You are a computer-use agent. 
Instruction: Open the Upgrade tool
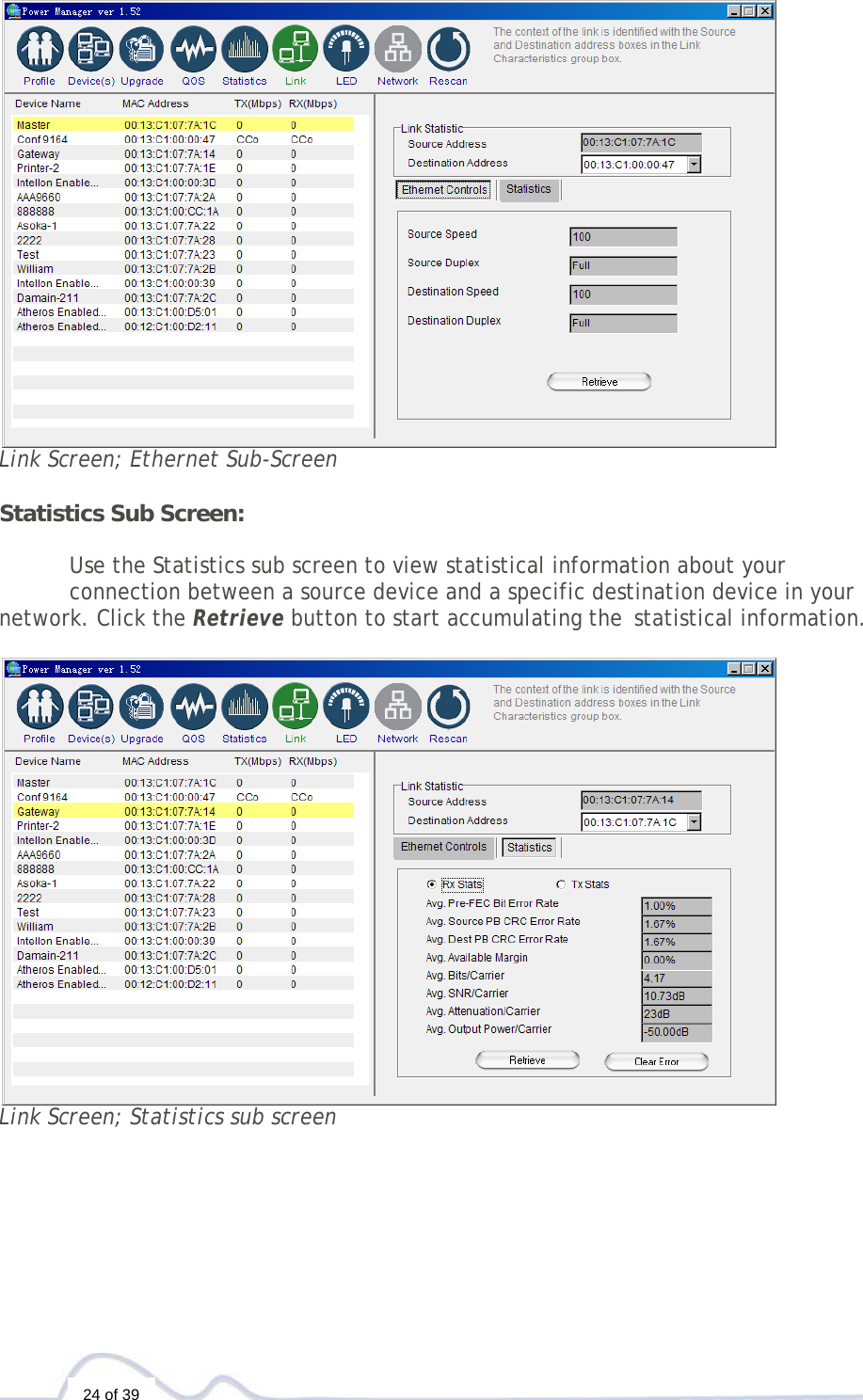141,49
